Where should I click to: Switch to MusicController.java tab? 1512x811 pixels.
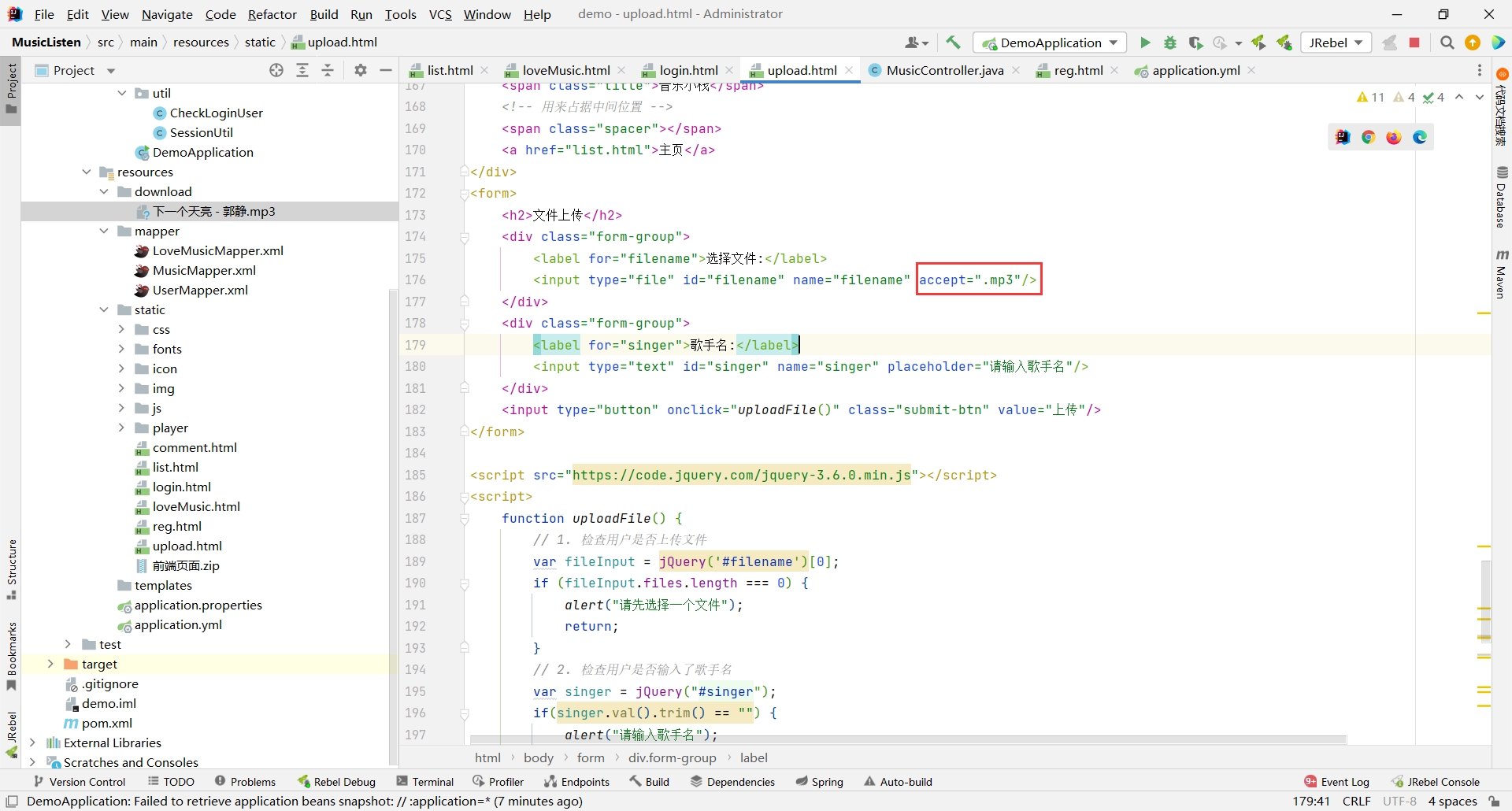click(944, 71)
